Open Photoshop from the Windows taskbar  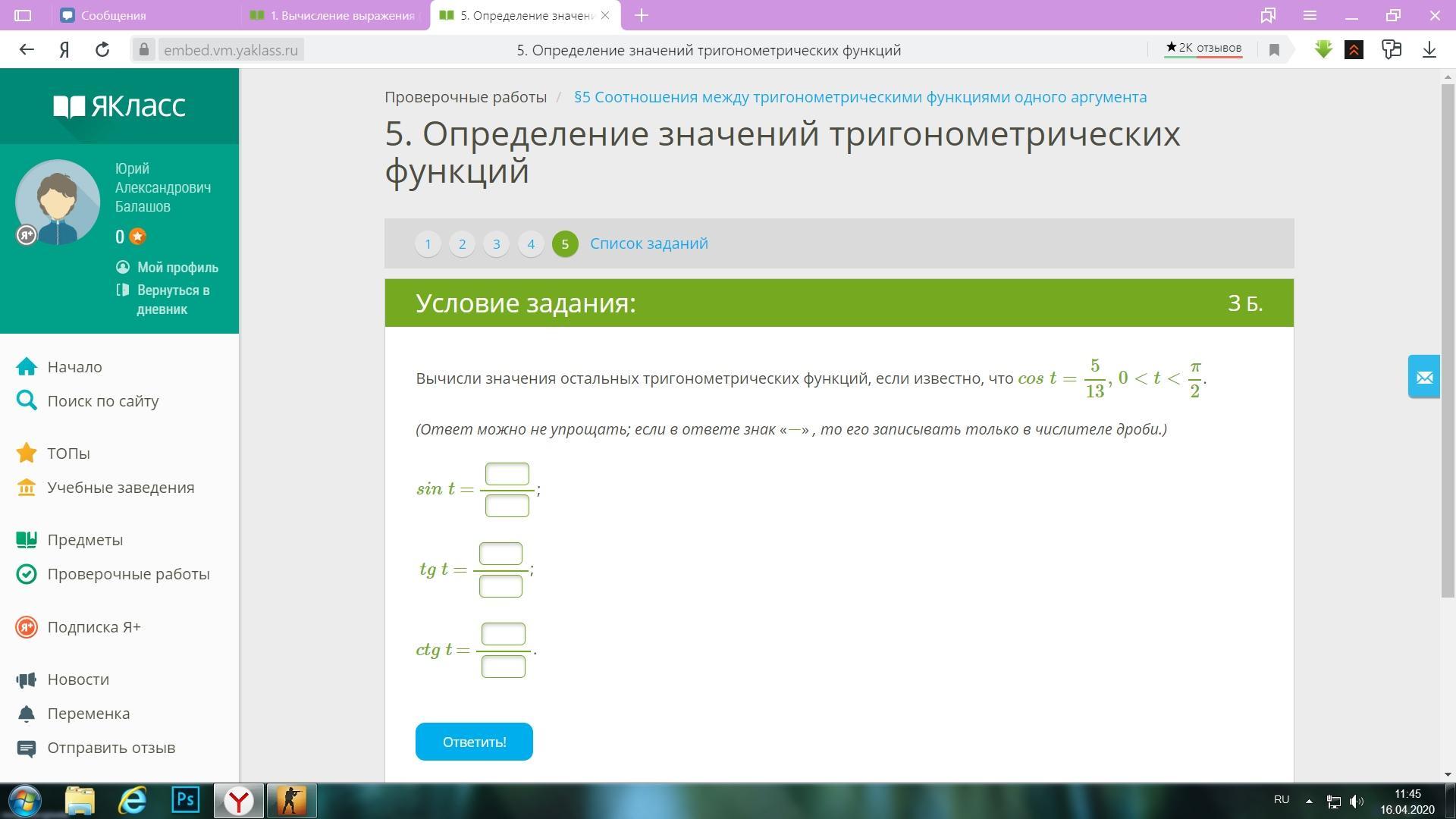(x=186, y=800)
